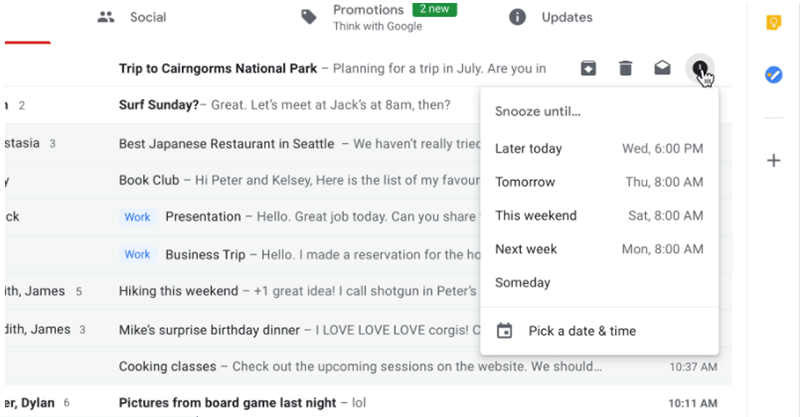Click the Work label on Presentation email
The height and width of the screenshot is (417, 800).
pyautogui.click(x=137, y=217)
